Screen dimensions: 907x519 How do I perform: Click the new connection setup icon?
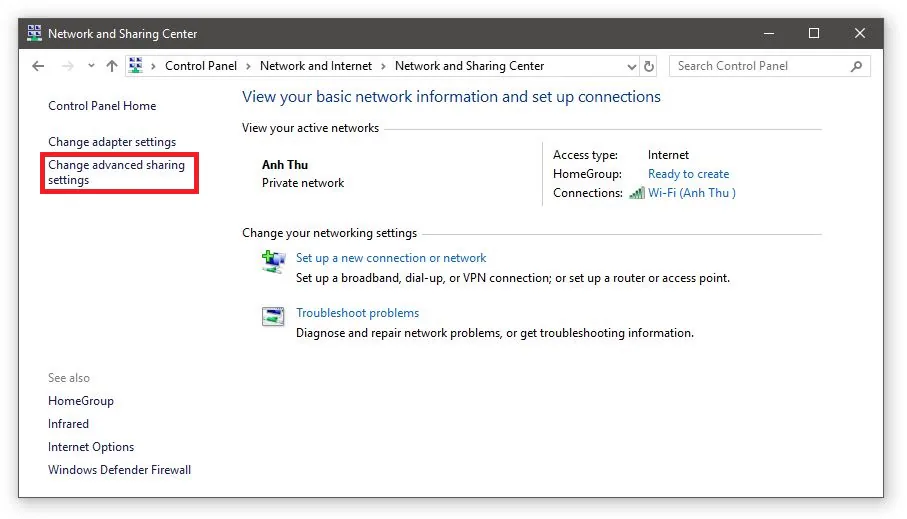[273, 262]
